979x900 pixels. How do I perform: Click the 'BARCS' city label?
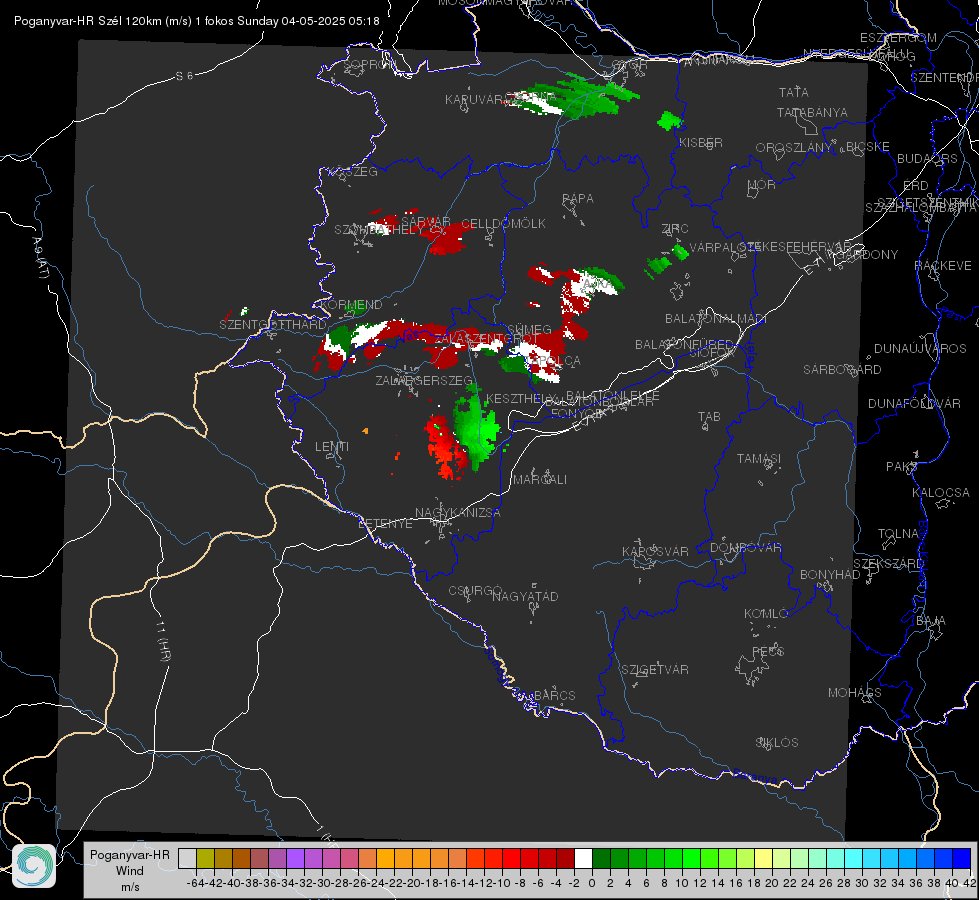554,695
